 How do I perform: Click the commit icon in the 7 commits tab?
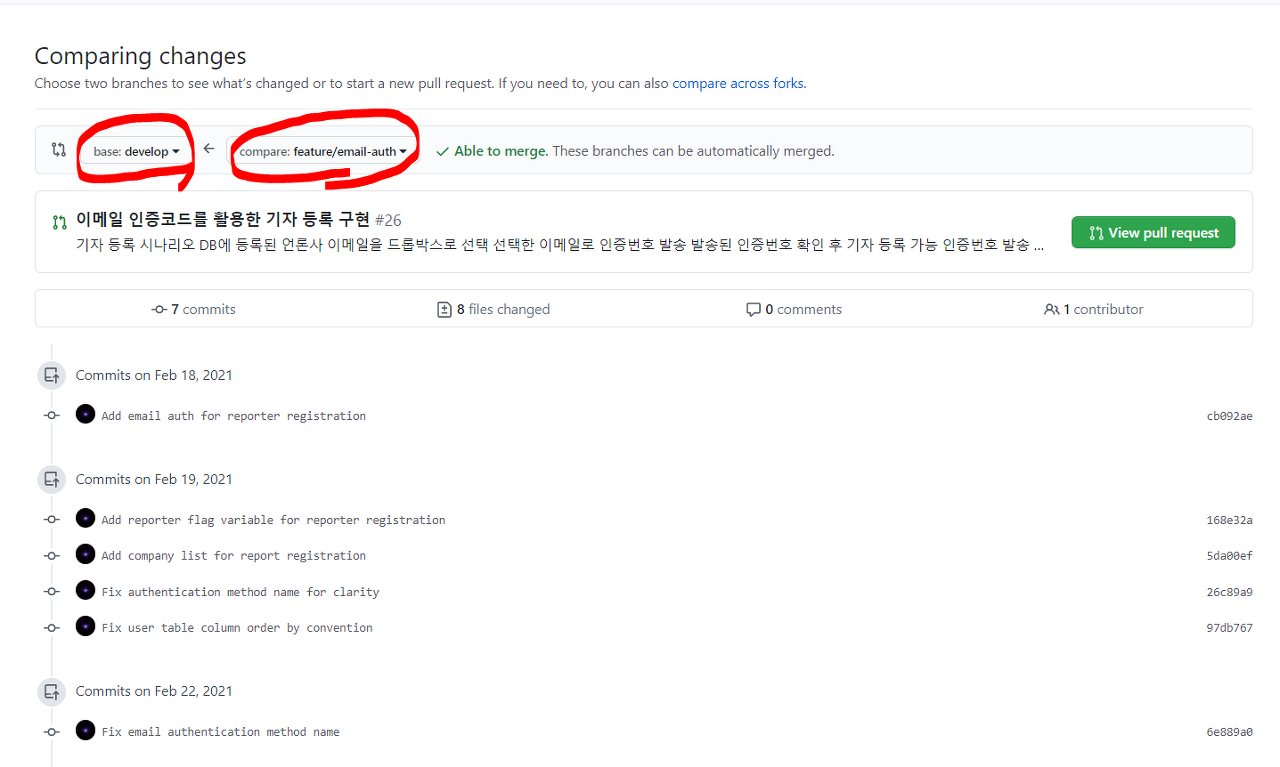[159, 309]
